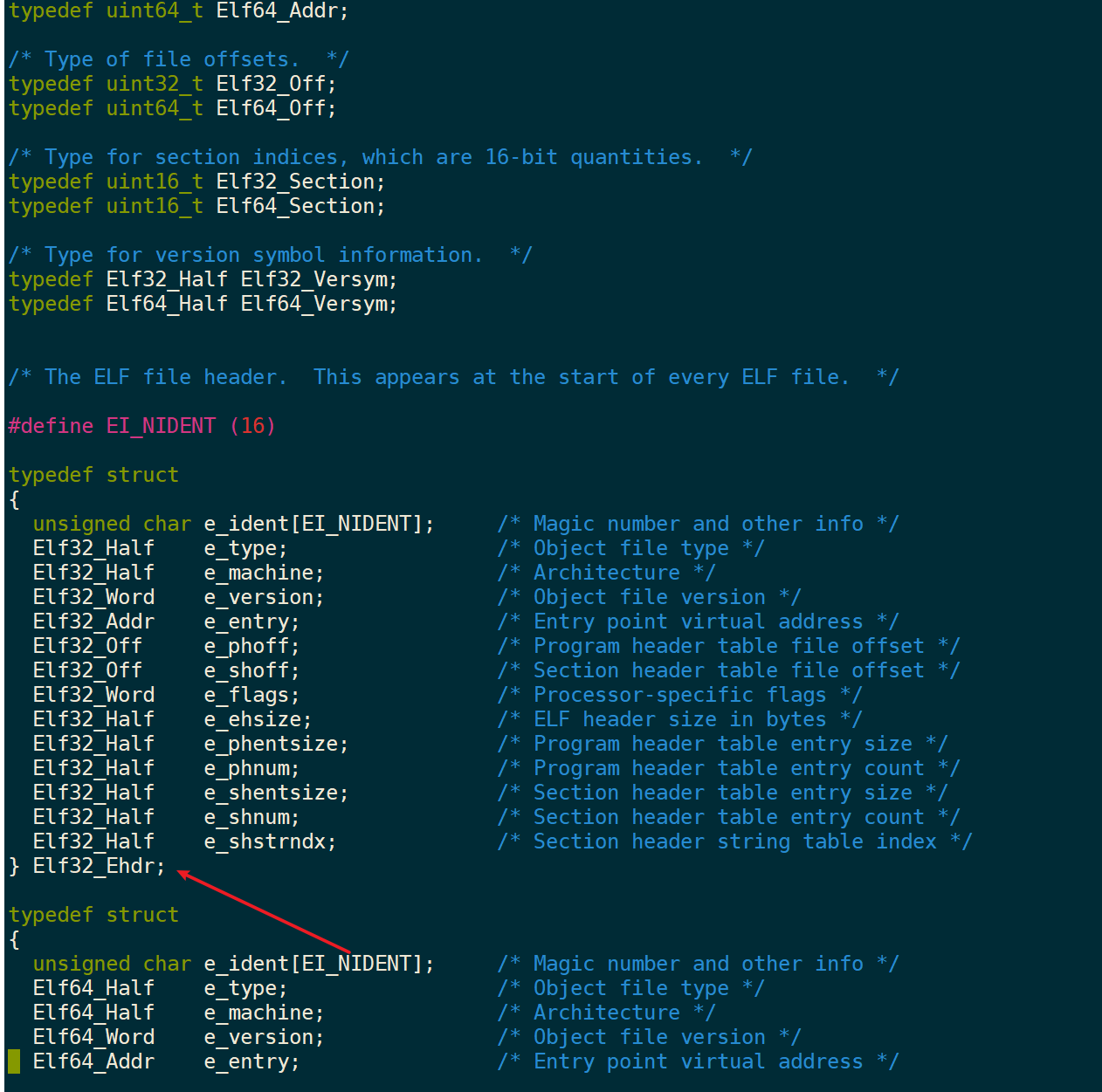The height and width of the screenshot is (1092, 1102).
Task: Click the e_shstrndx field name
Action: pyautogui.click(x=268, y=841)
